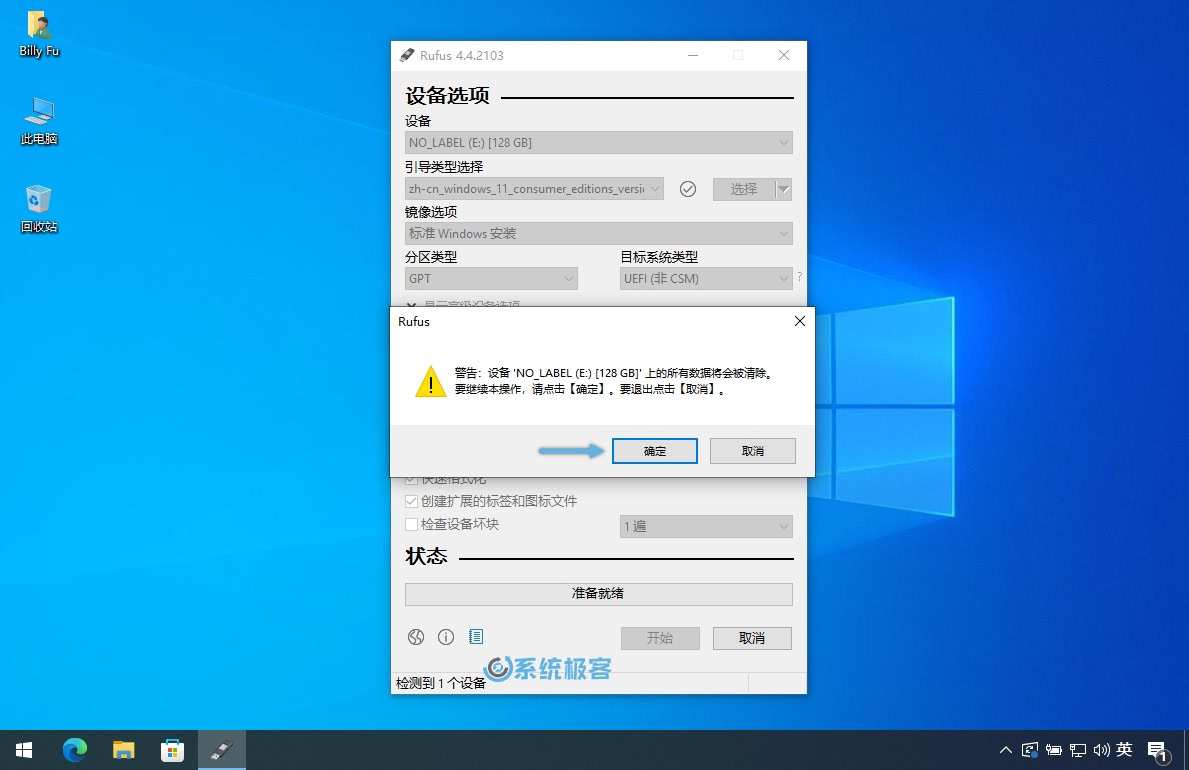Open the Rufus log viewer icon

tap(477, 636)
